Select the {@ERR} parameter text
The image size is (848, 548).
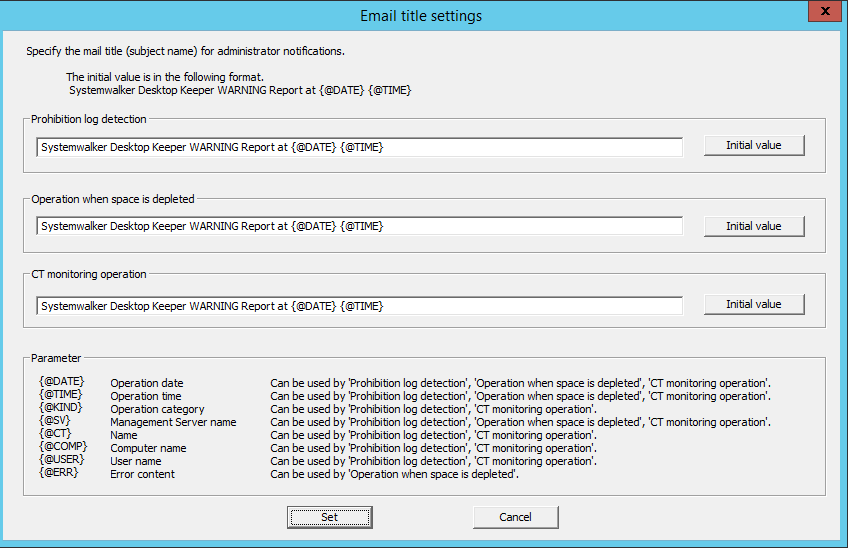59,472
